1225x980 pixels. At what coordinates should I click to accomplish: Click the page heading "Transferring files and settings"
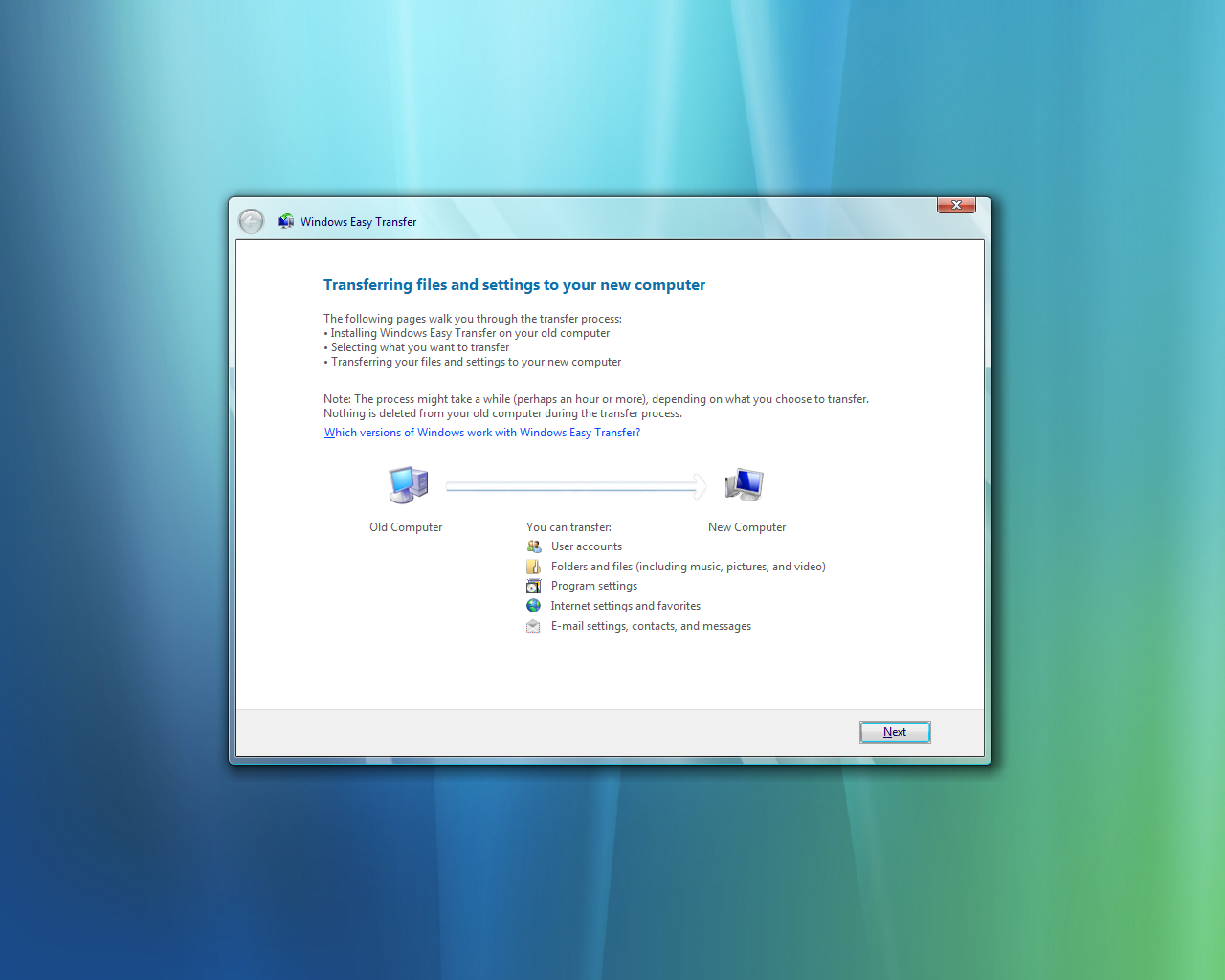click(x=514, y=285)
